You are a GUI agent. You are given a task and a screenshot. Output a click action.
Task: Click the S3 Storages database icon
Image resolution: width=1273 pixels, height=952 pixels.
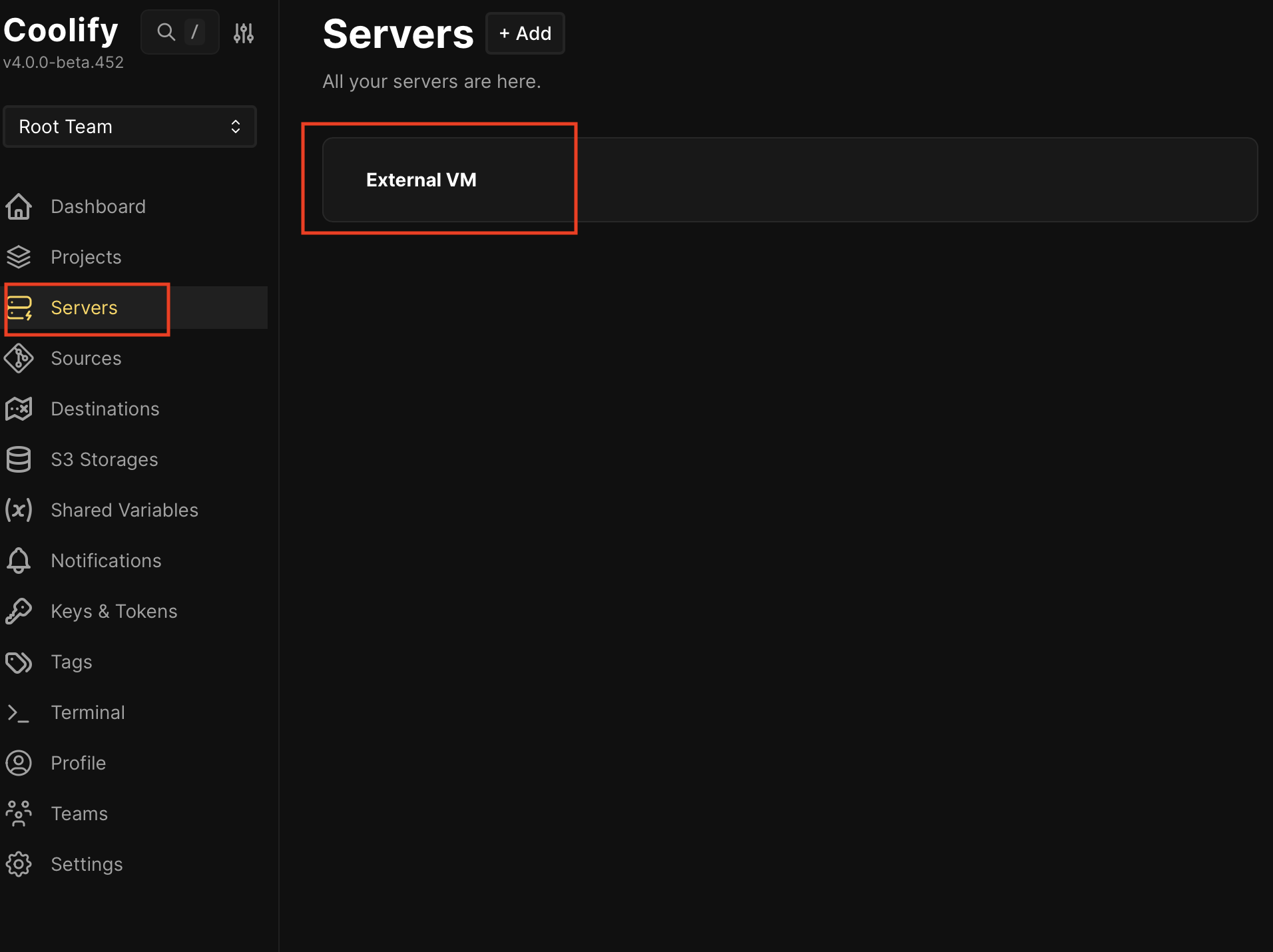click(x=18, y=459)
